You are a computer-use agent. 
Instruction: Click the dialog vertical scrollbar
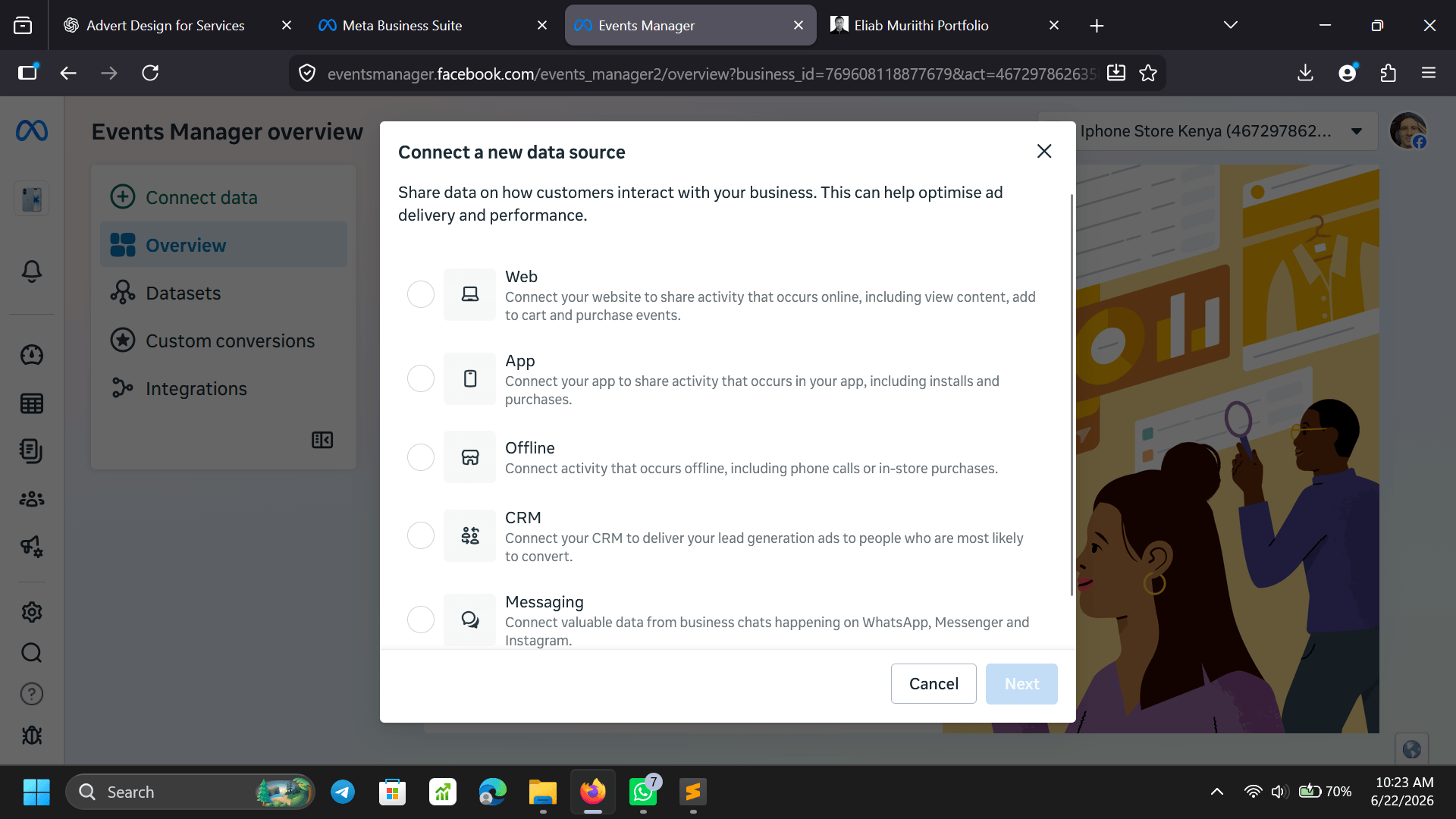coord(1072,394)
